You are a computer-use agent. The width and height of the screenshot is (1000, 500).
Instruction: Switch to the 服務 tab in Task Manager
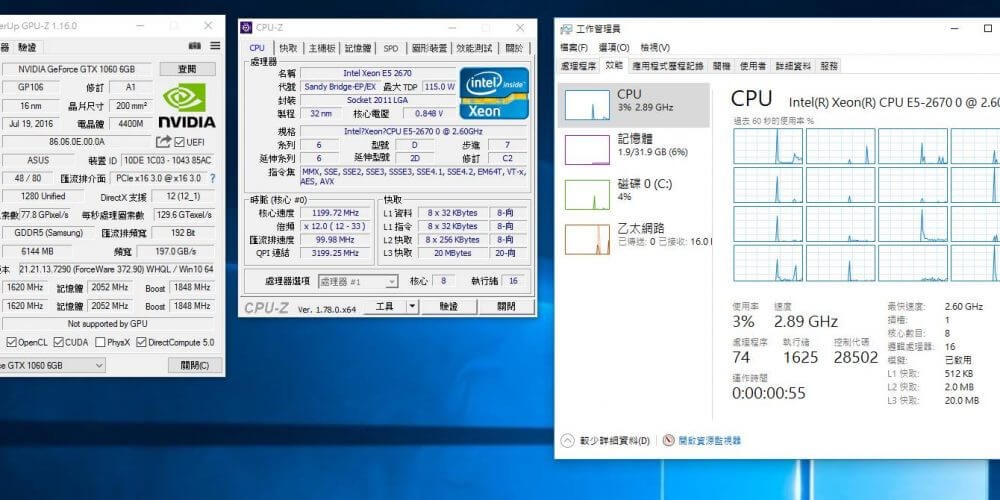(828, 66)
